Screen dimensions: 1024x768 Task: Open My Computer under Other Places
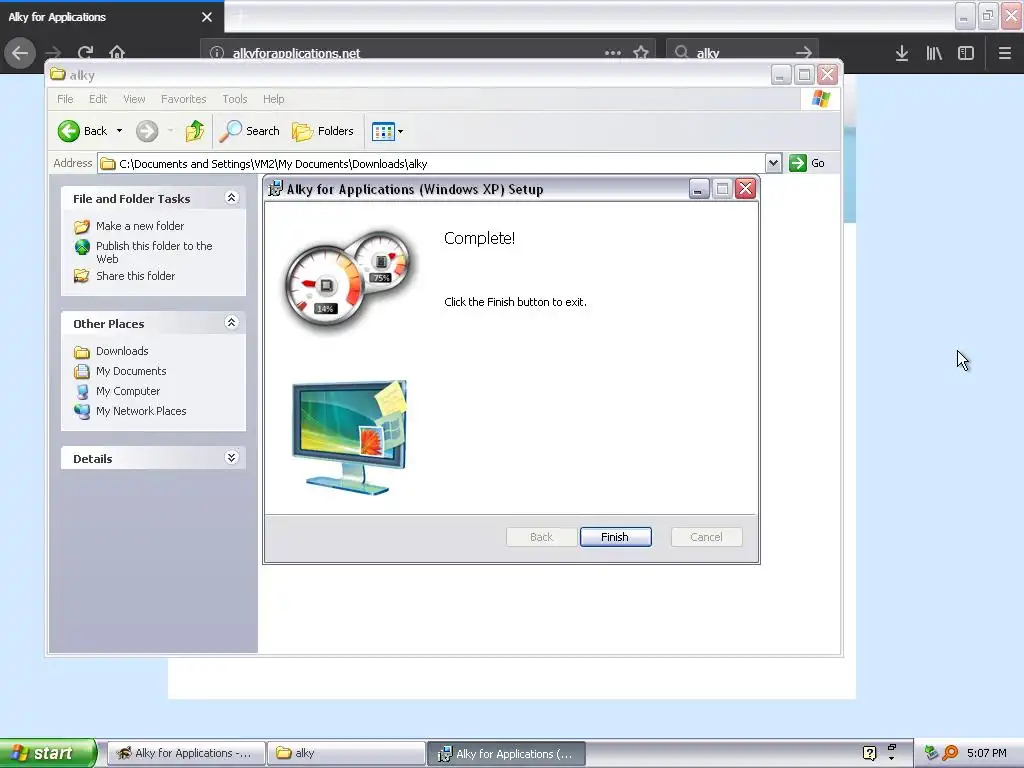pos(128,391)
